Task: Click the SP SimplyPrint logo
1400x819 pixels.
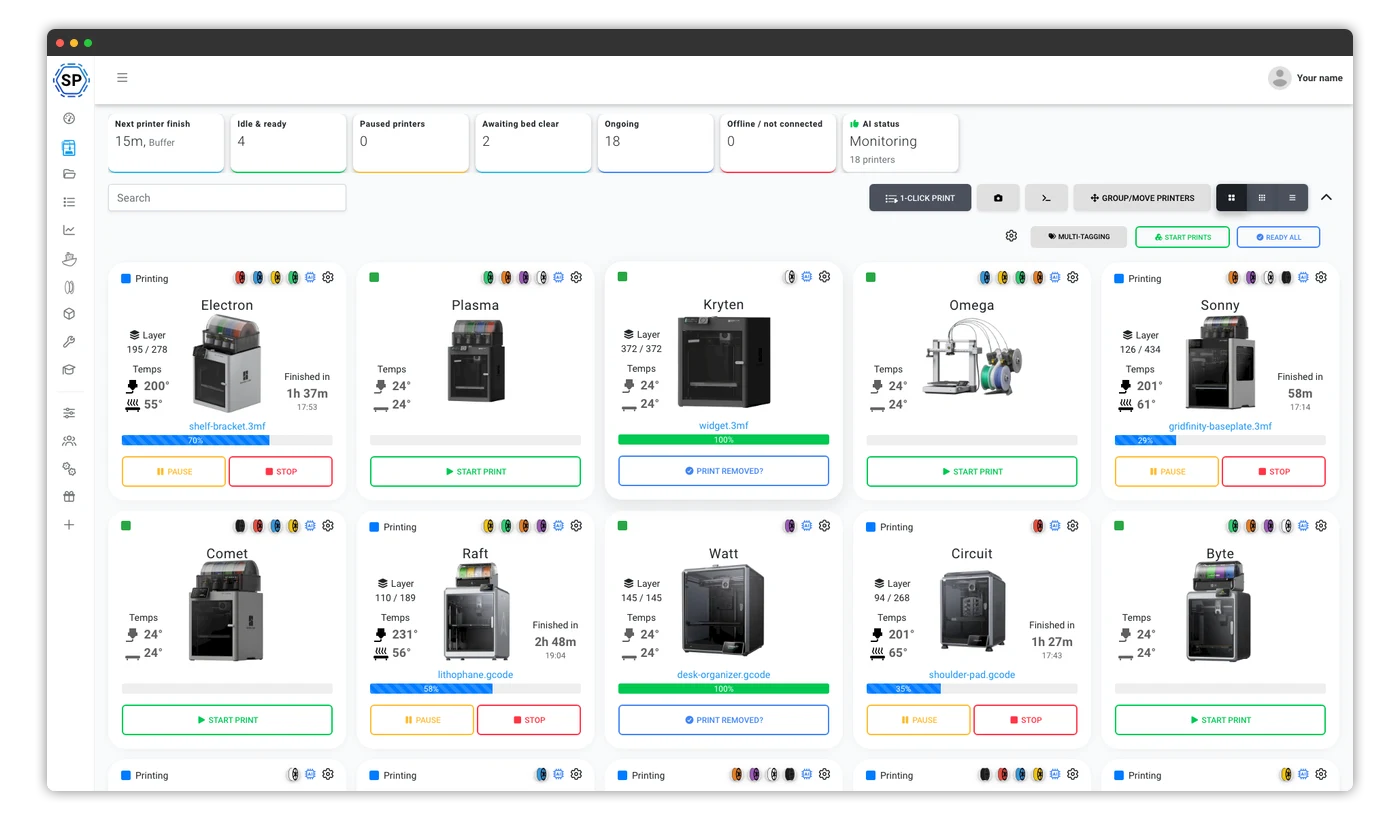Action: click(x=71, y=80)
